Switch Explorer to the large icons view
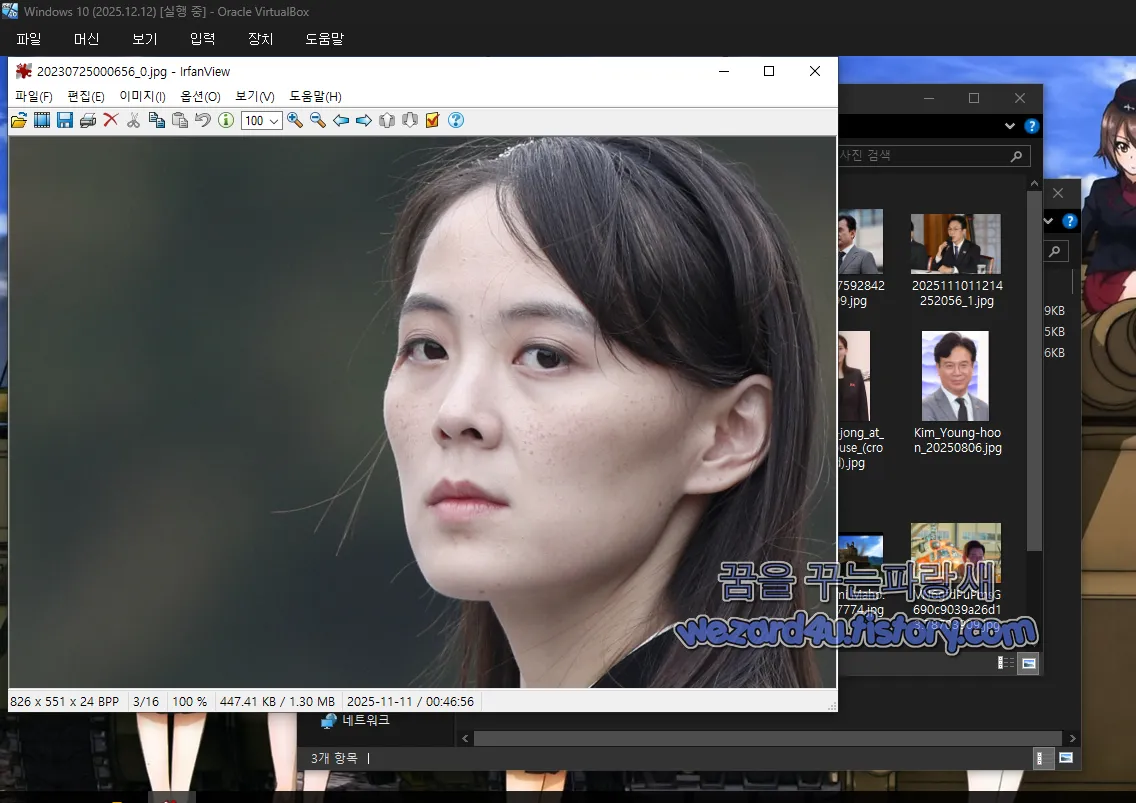The width and height of the screenshot is (1136, 803). 1029,662
